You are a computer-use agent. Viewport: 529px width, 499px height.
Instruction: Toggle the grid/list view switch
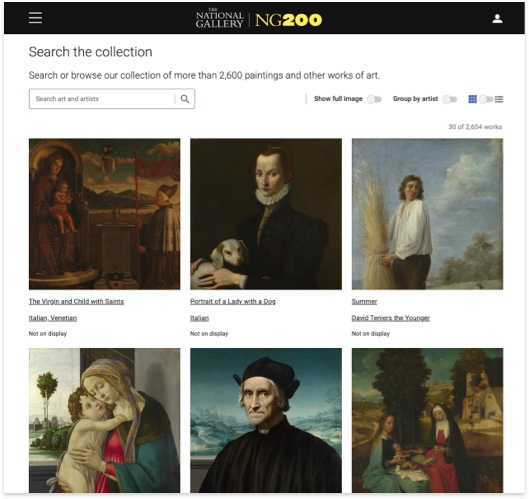click(486, 99)
